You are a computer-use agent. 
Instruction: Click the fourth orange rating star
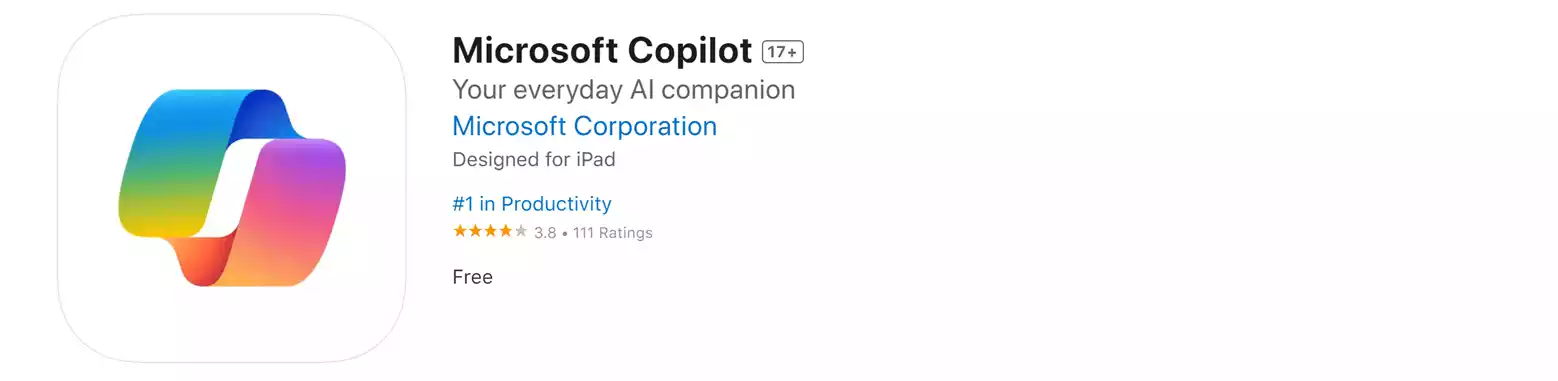tap(505, 232)
